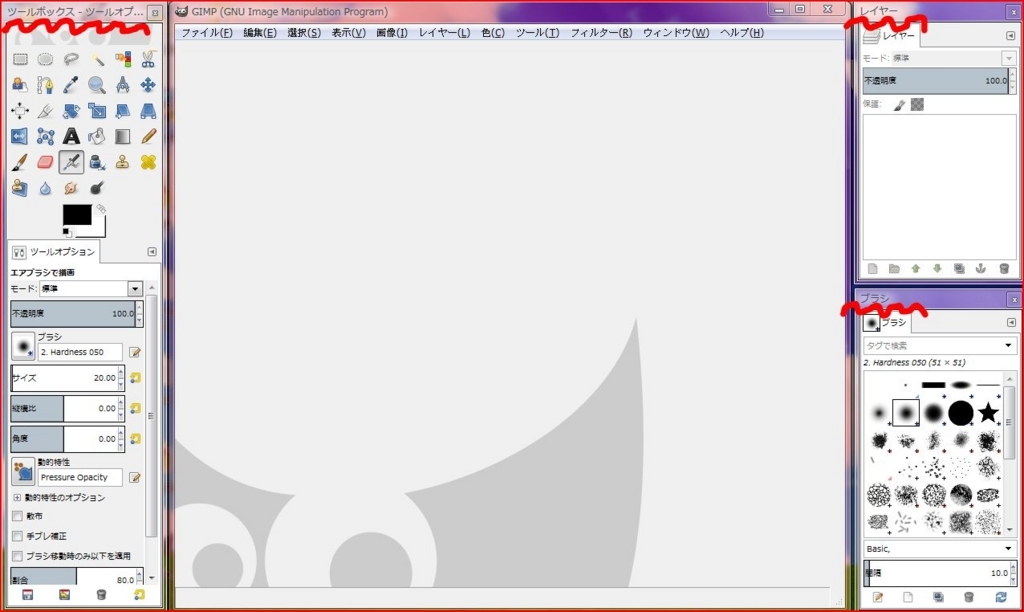Select the Free Select lasso tool
The width and height of the screenshot is (1024, 612).
[71, 59]
